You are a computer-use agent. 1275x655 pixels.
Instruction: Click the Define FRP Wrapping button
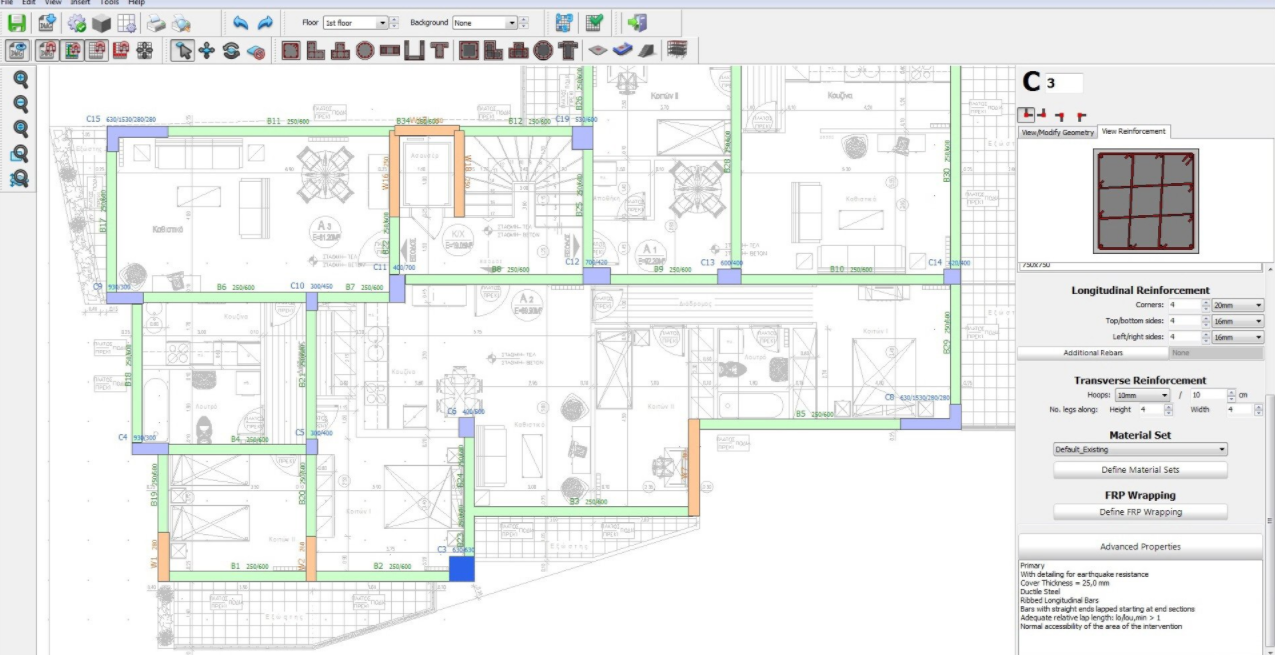[x=1140, y=512]
